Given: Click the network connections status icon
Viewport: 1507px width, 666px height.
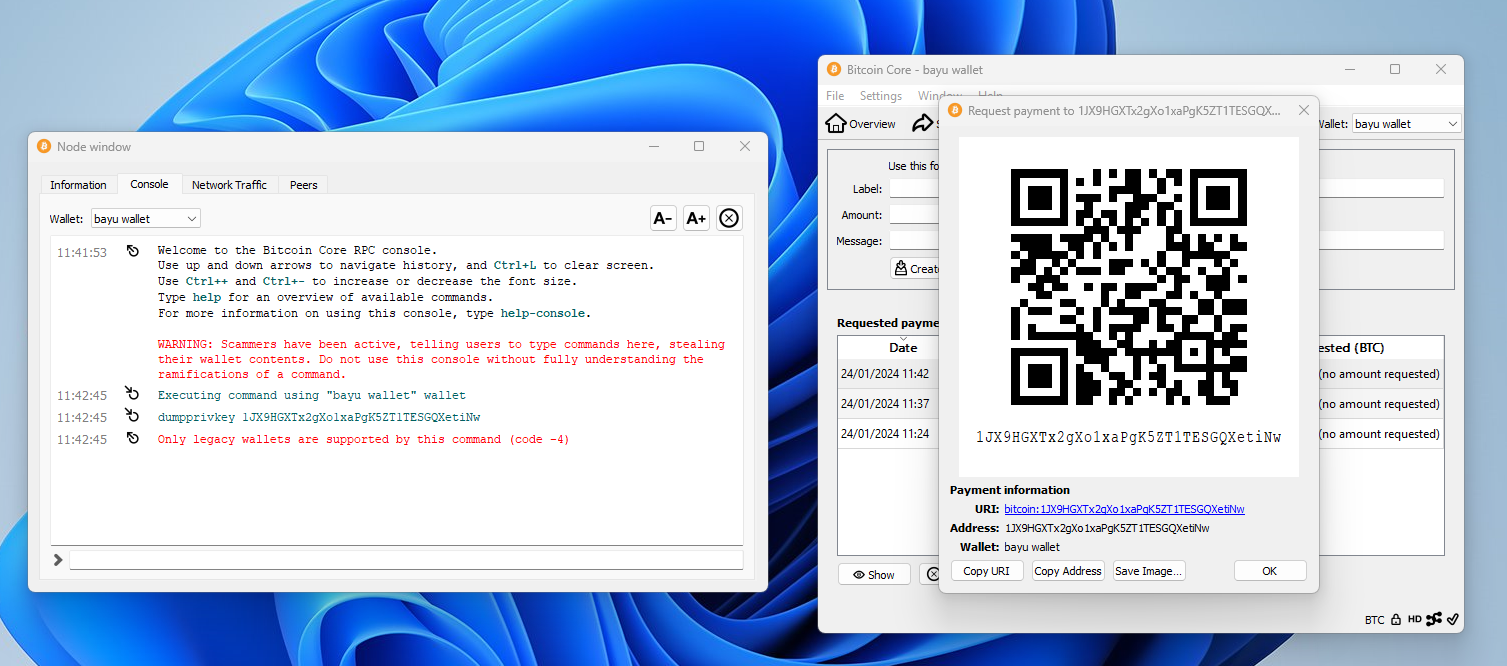Looking at the screenshot, I should point(1435,619).
